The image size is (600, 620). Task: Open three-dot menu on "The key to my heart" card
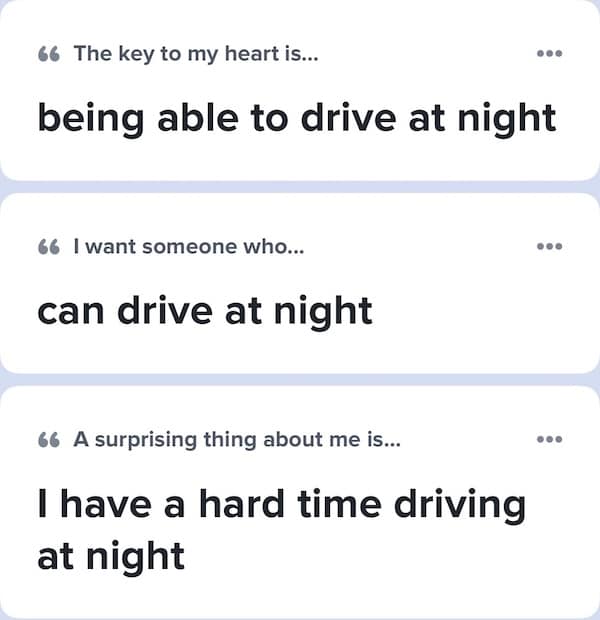click(x=549, y=54)
